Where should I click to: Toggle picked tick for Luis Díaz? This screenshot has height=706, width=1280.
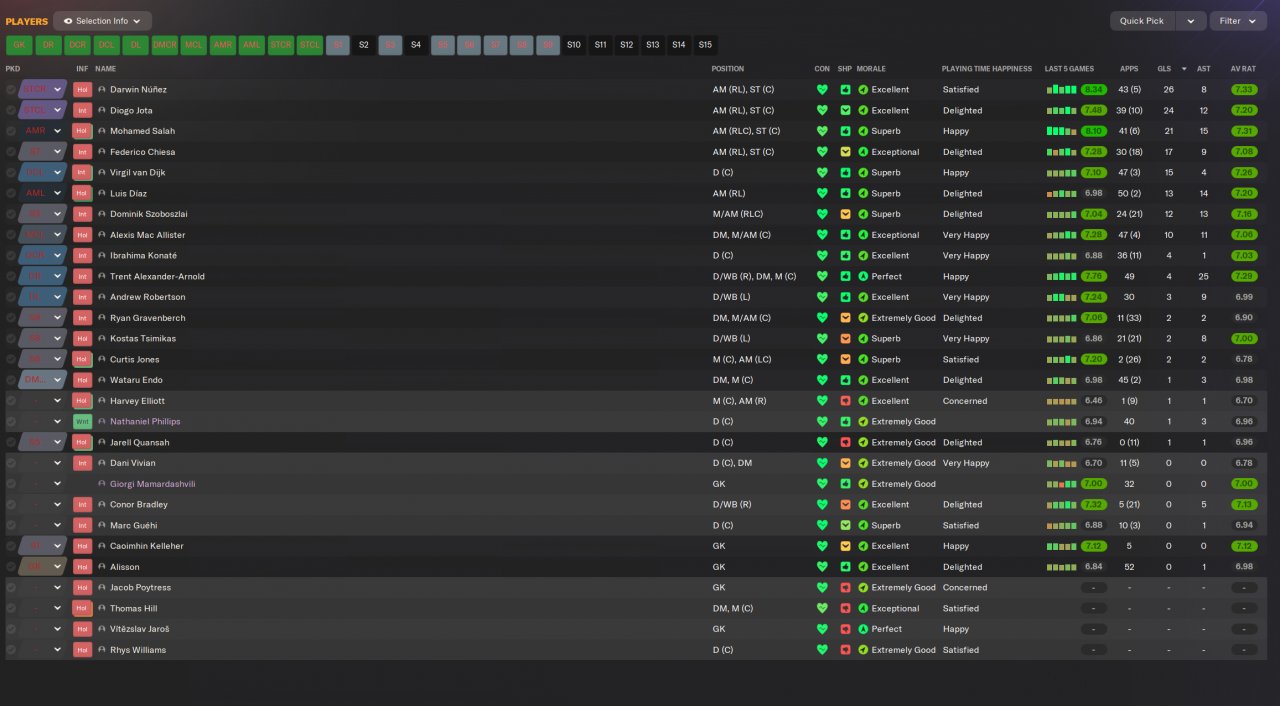coord(11,194)
